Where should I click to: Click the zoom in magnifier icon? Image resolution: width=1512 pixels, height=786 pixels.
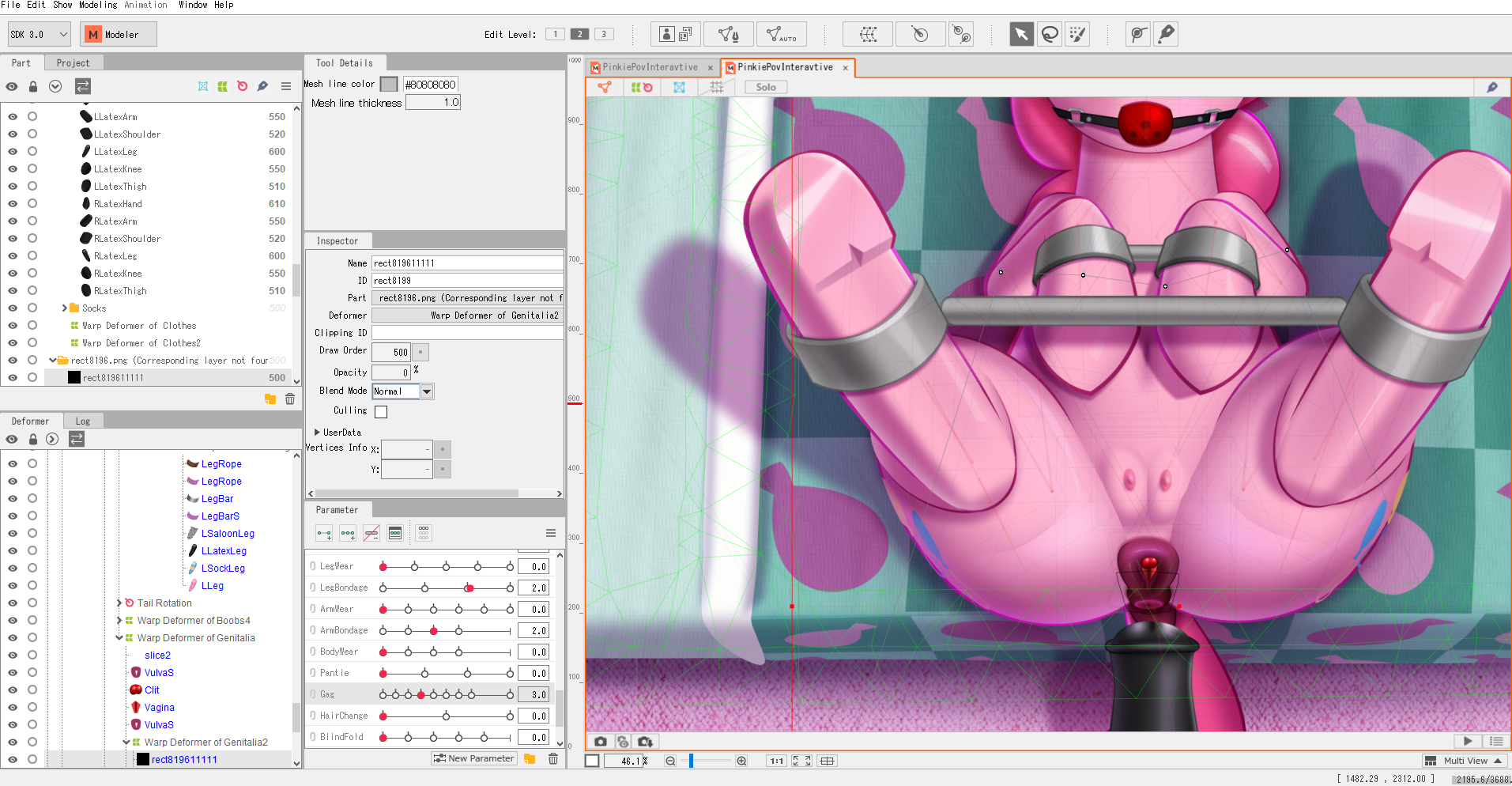click(741, 761)
